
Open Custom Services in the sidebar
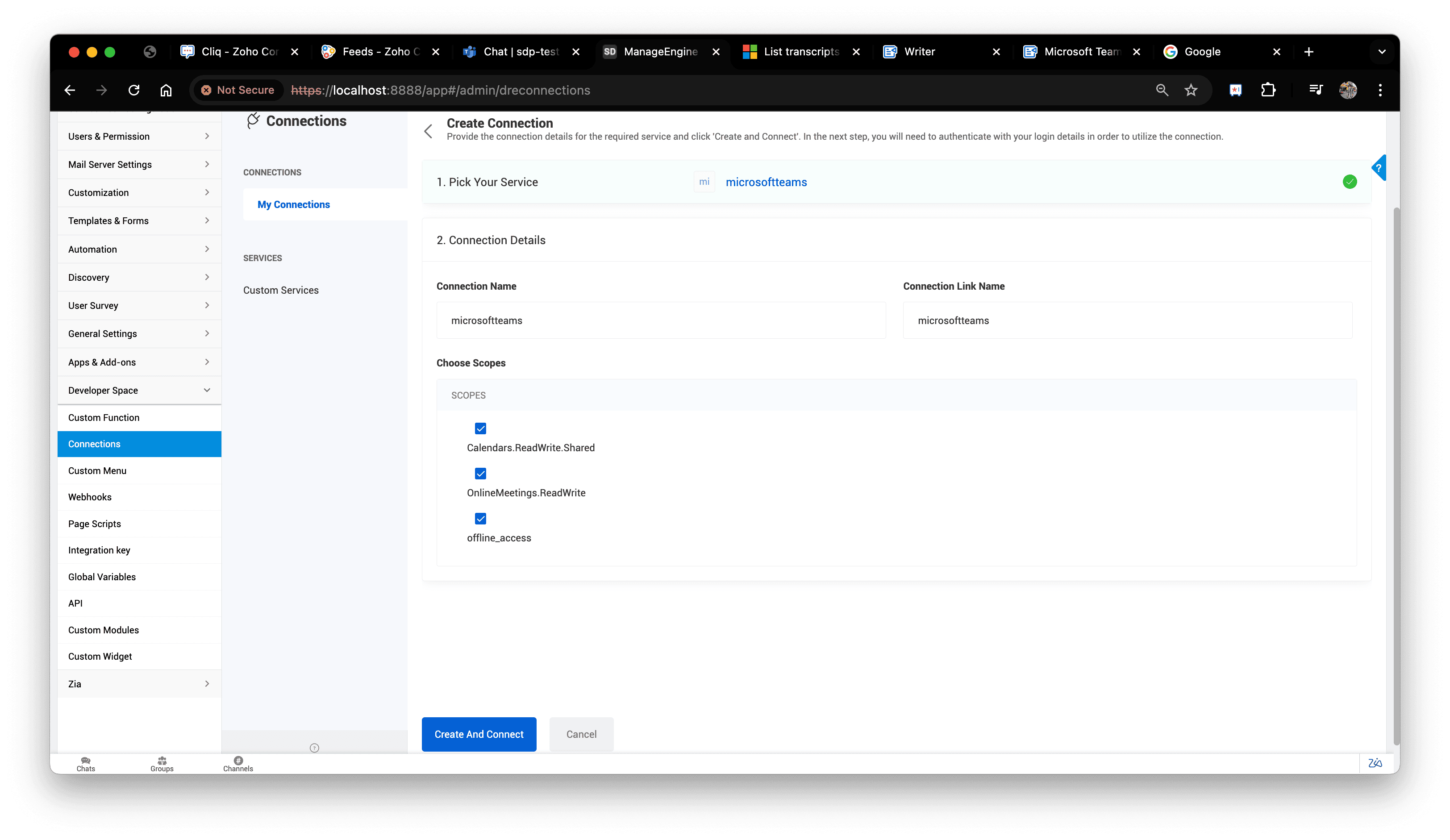point(281,290)
